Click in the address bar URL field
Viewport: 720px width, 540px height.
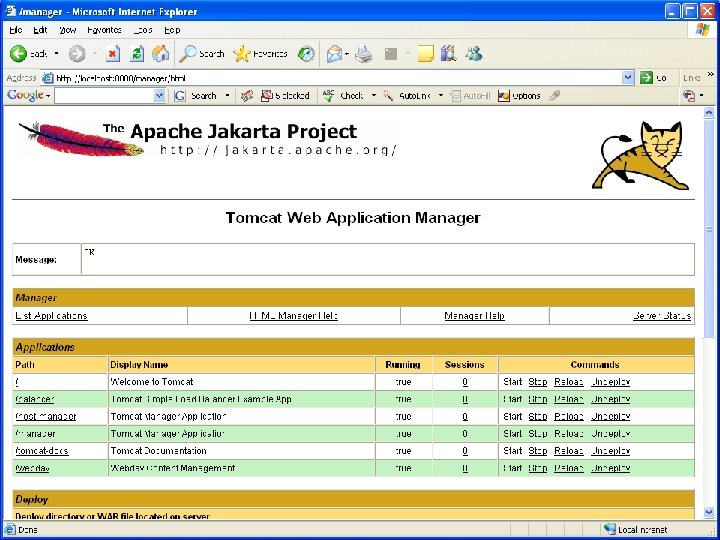tap(338, 78)
